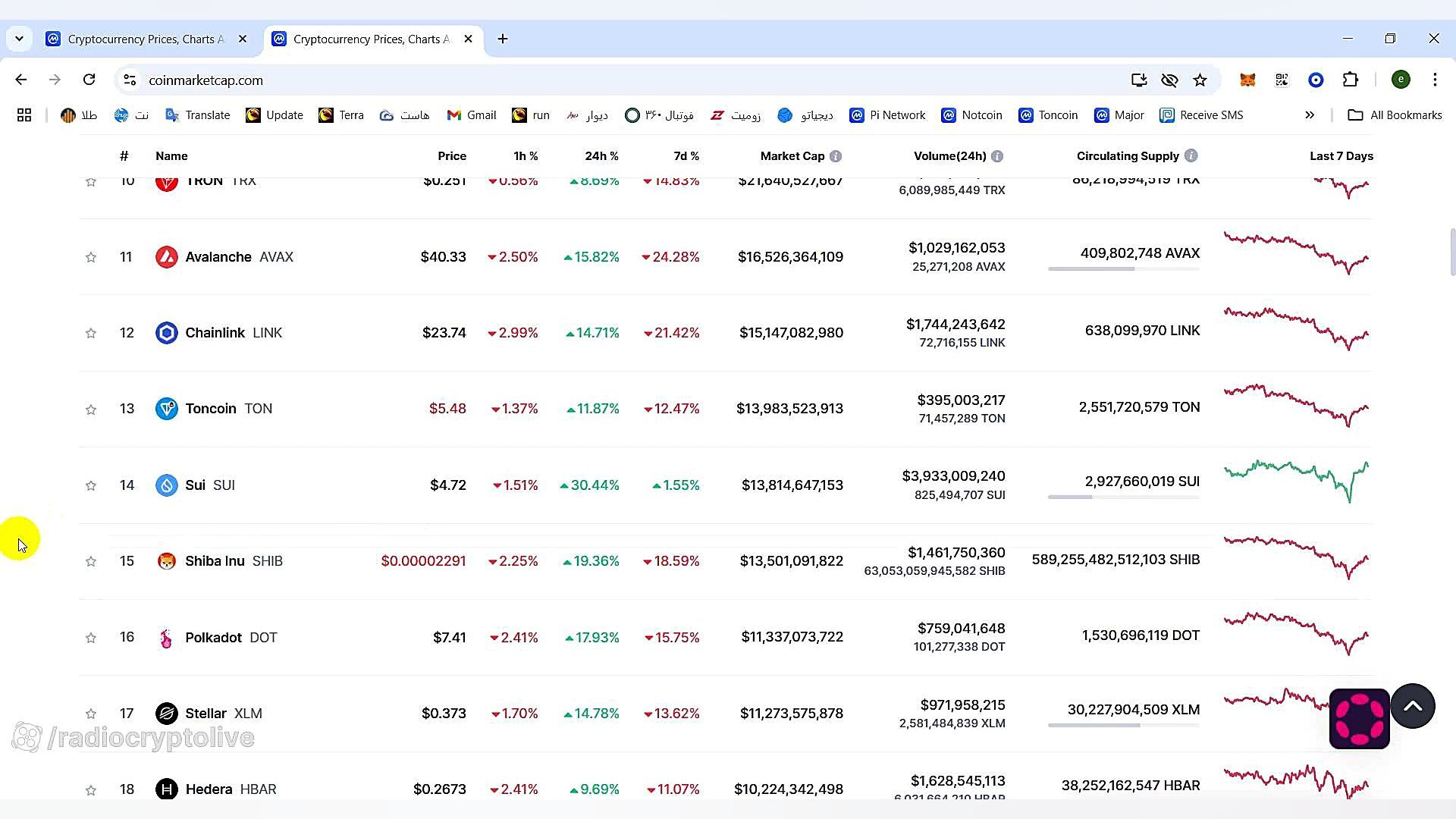Open the MetaMask fox extension
This screenshot has width=1456, height=819.
1247,80
